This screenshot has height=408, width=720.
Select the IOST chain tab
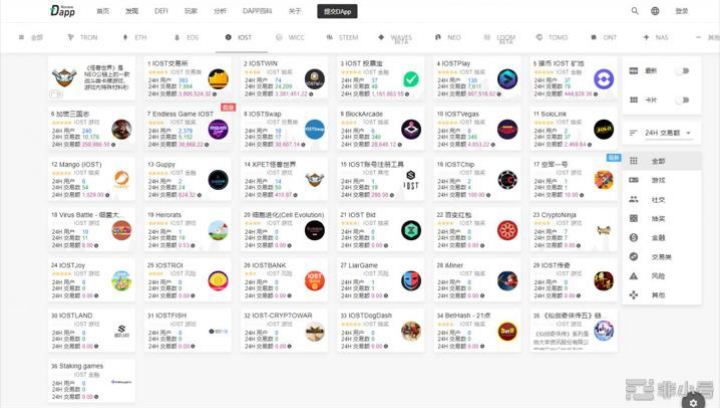239,37
